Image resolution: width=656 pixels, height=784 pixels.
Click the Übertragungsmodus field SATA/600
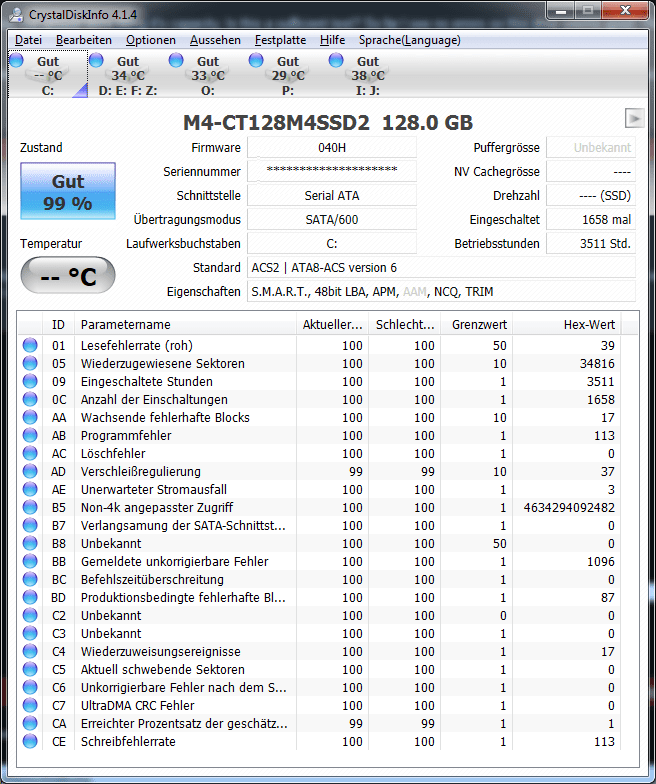(332, 220)
